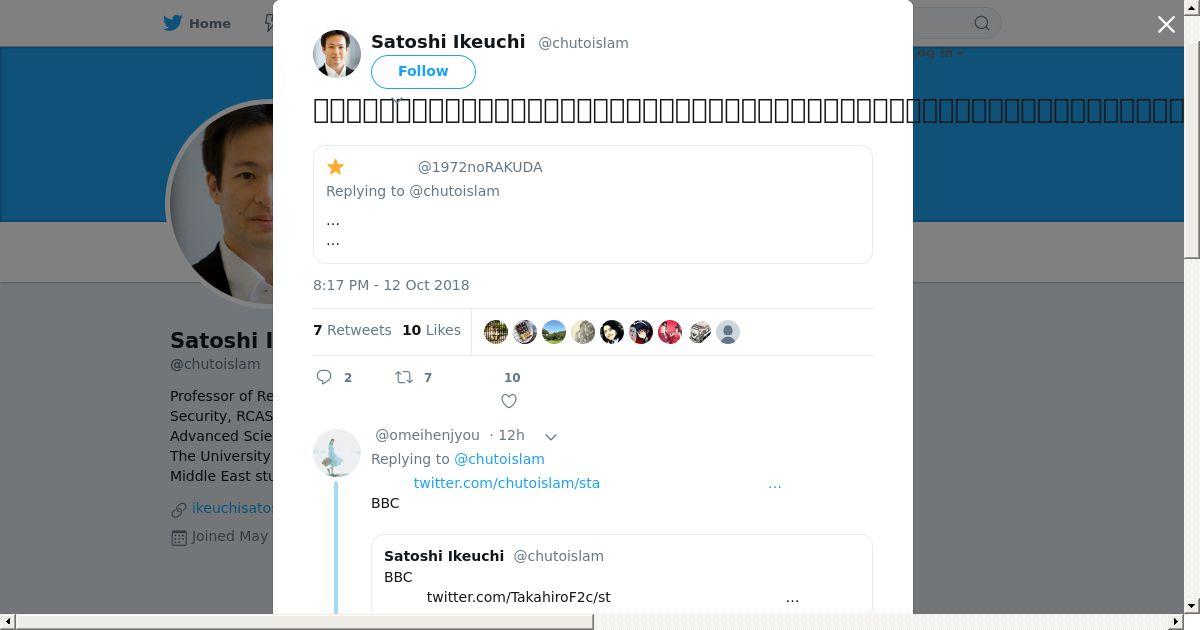The width and height of the screenshot is (1200, 630).
Task: Click the Twitter bird Home icon
Action: pyautogui.click(x=173, y=23)
